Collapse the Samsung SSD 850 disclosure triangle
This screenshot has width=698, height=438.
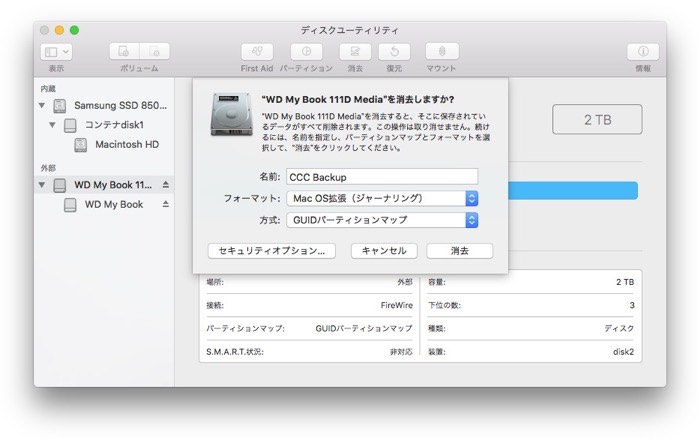coord(42,105)
